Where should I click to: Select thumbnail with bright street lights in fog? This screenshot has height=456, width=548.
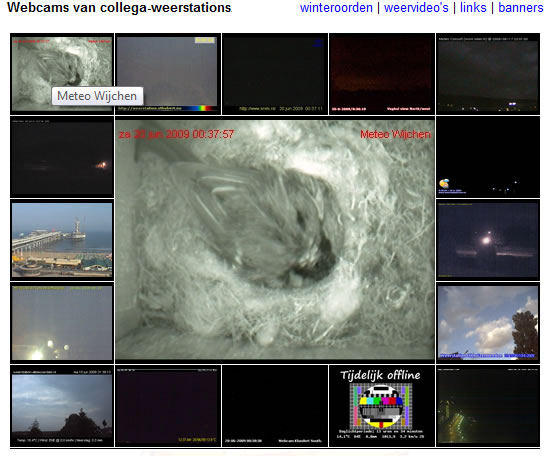coord(62,323)
